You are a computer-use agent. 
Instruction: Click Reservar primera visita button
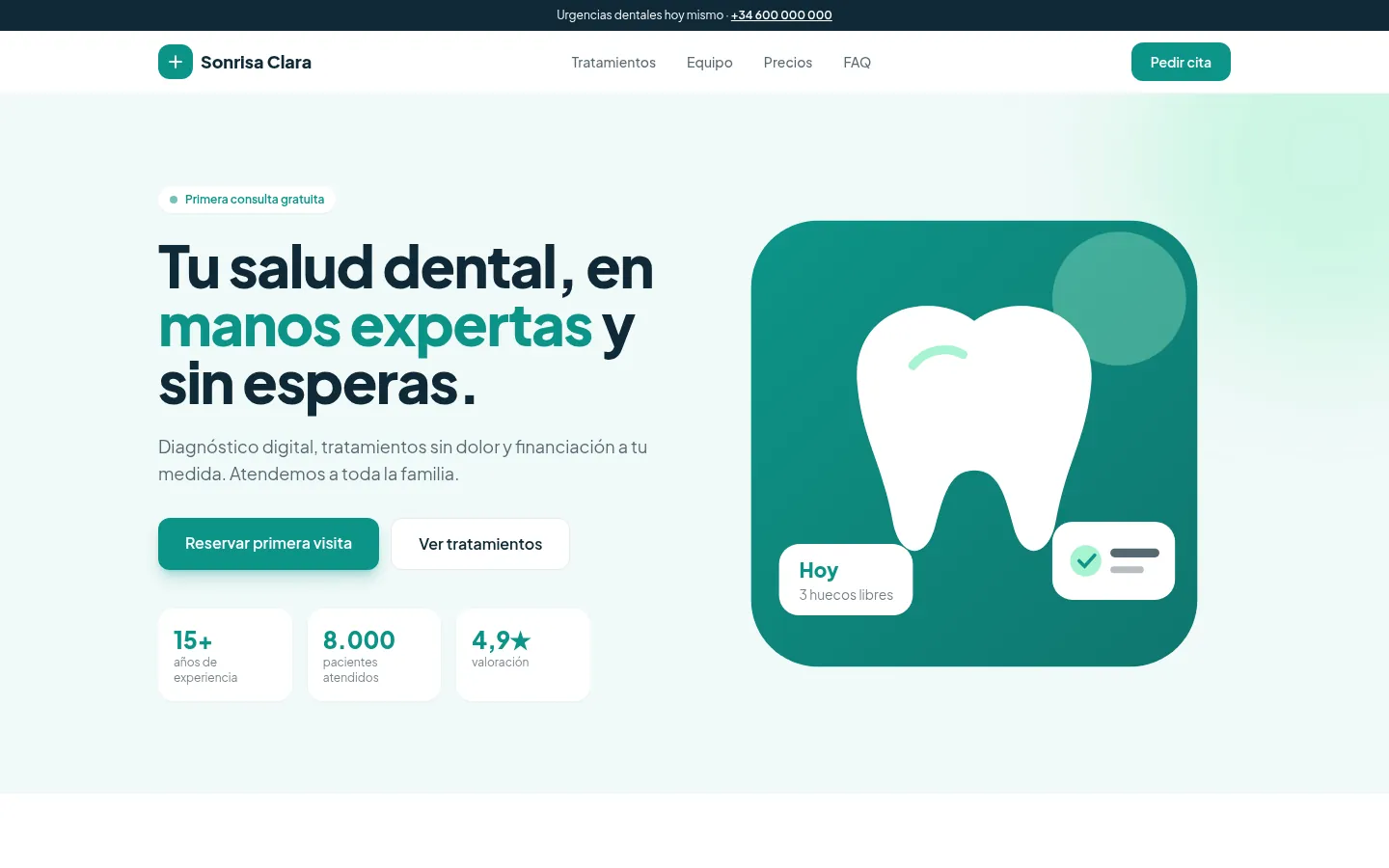[268, 544]
